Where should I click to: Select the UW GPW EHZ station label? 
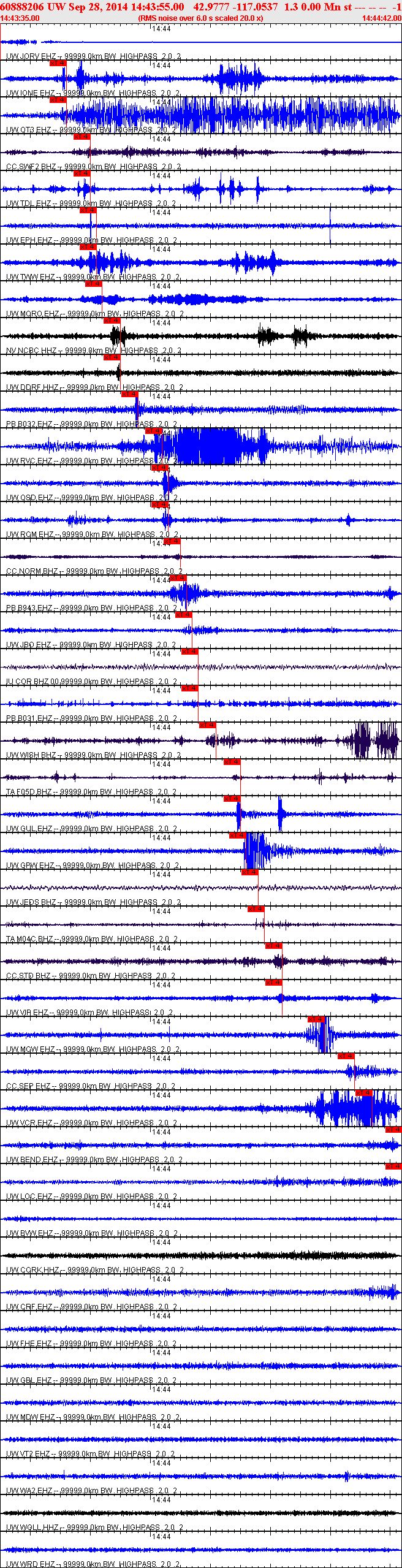tap(93, 866)
